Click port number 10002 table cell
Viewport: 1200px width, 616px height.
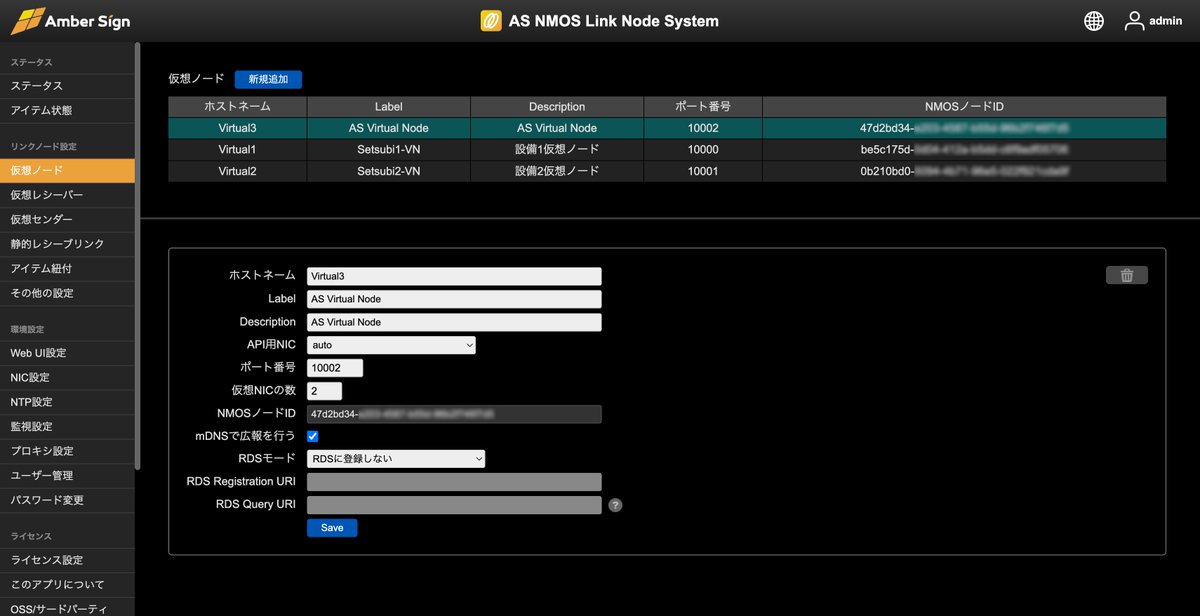pos(703,128)
